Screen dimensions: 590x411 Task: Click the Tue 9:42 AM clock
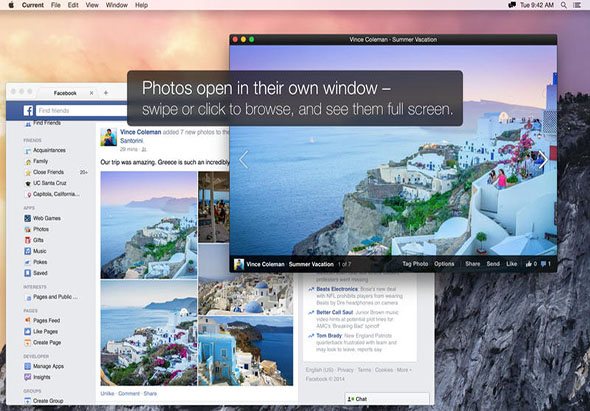(537, 5)
